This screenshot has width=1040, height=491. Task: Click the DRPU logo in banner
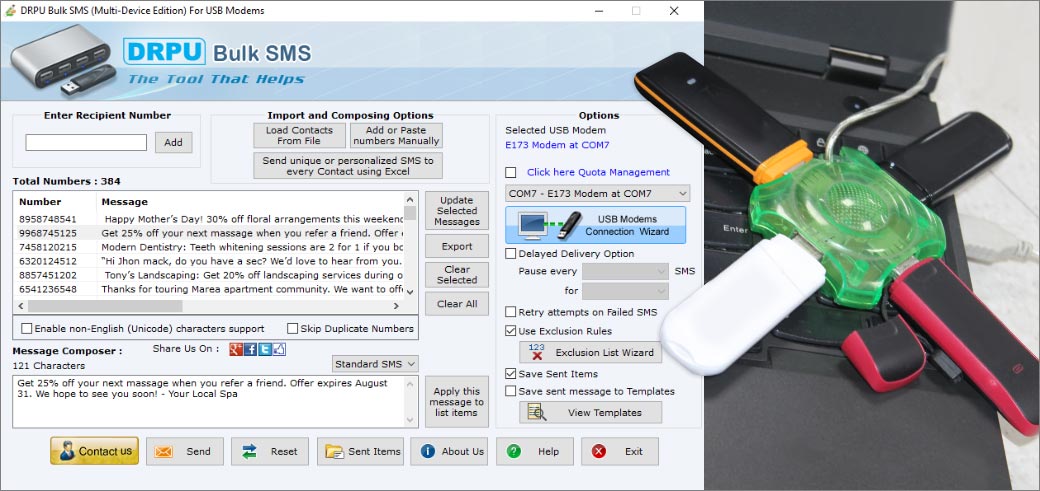tap(164, 52)
